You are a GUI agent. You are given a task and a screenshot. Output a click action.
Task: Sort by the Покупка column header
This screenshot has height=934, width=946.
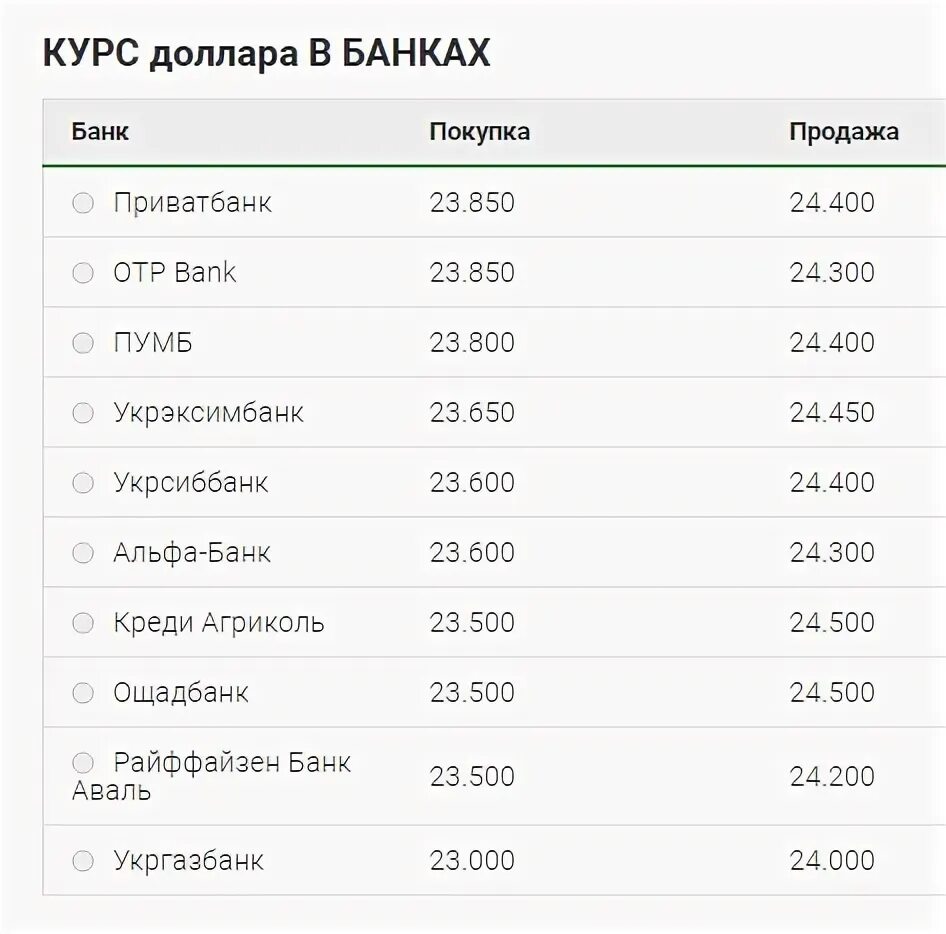[480, 132]
